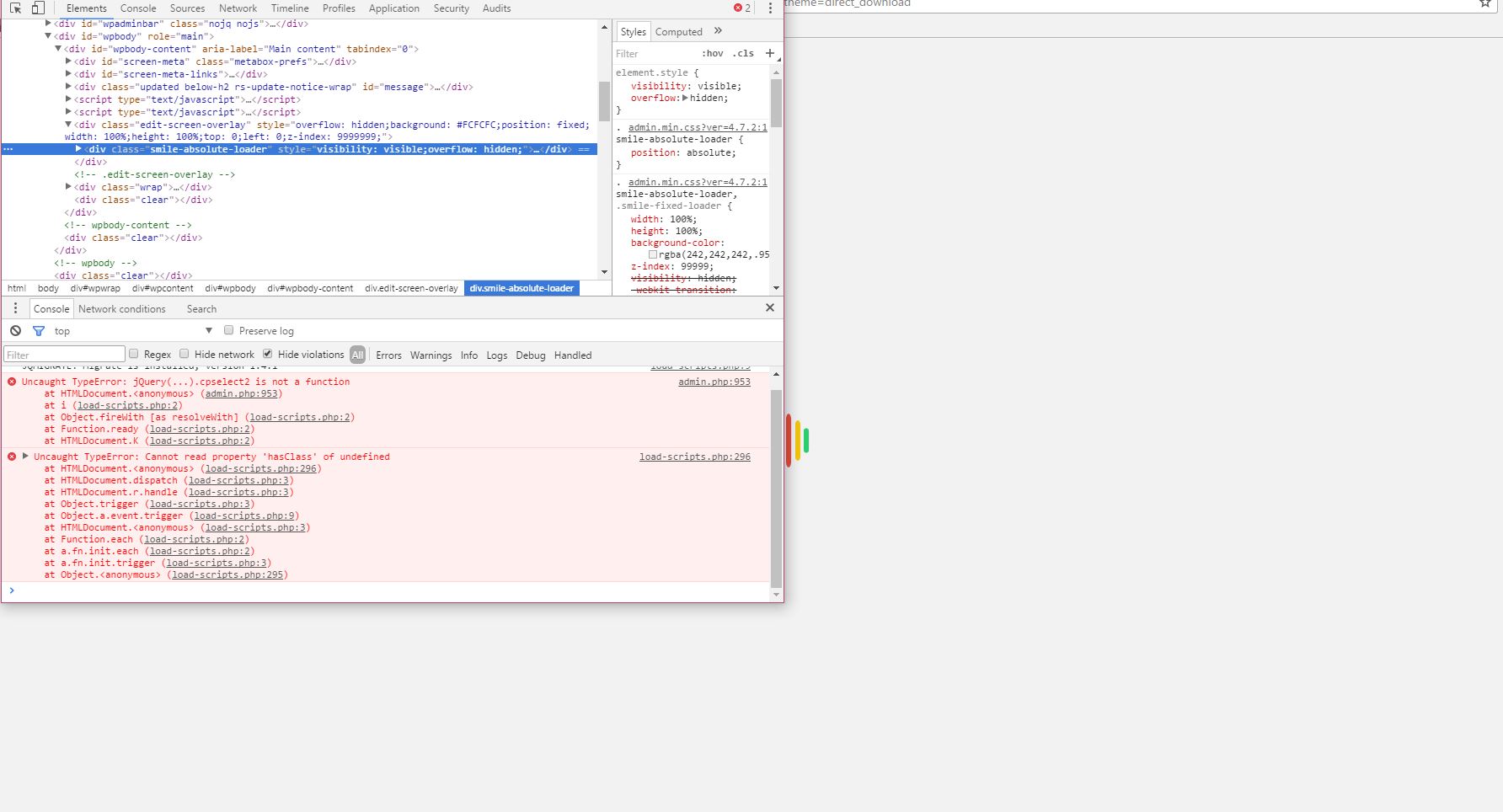Expand div#screen-meta-links node
This screenshot has width=1503, height=812.
point(68,74)
